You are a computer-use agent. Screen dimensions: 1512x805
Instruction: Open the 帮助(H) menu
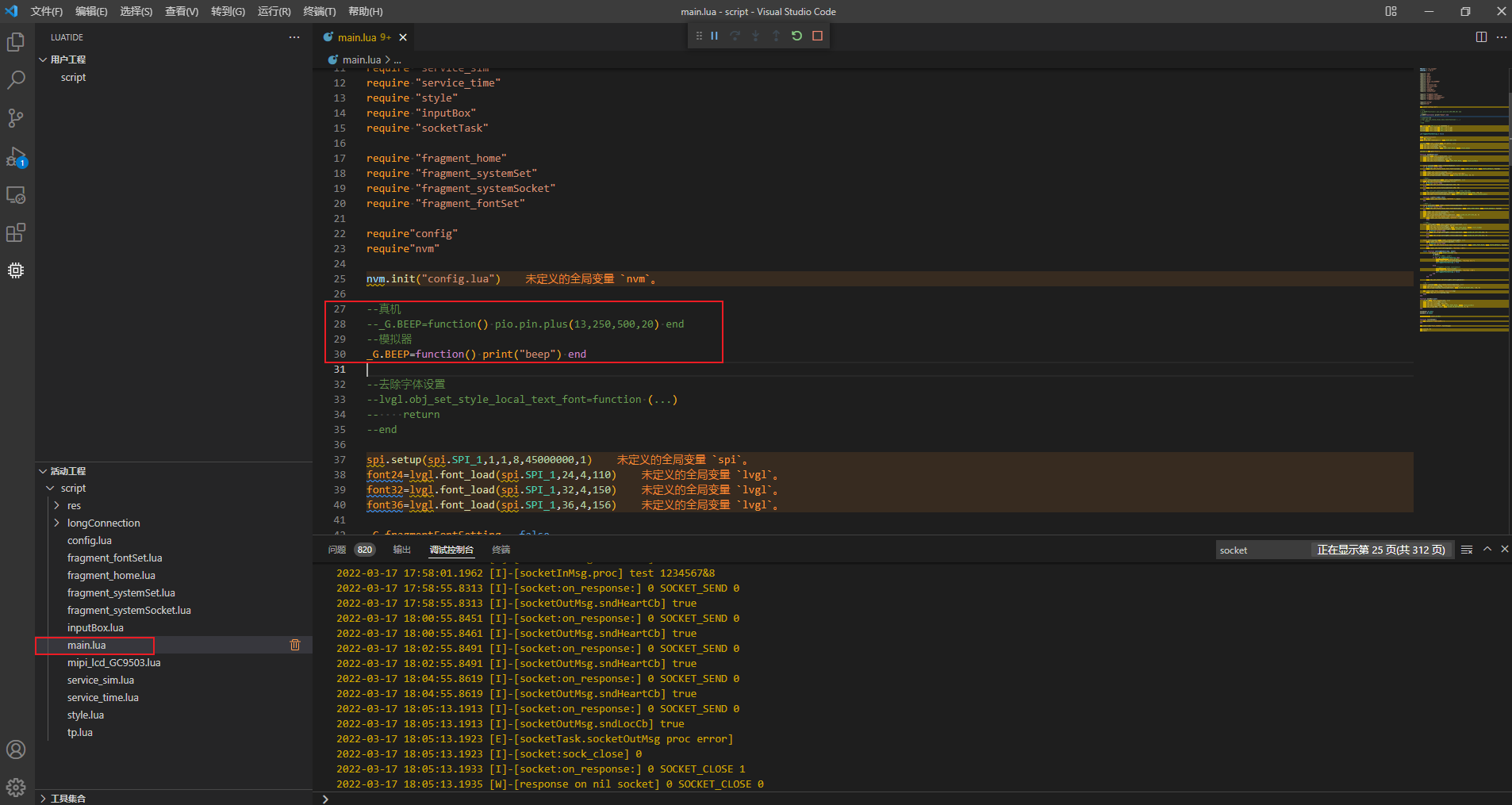[x=365, y=11]
